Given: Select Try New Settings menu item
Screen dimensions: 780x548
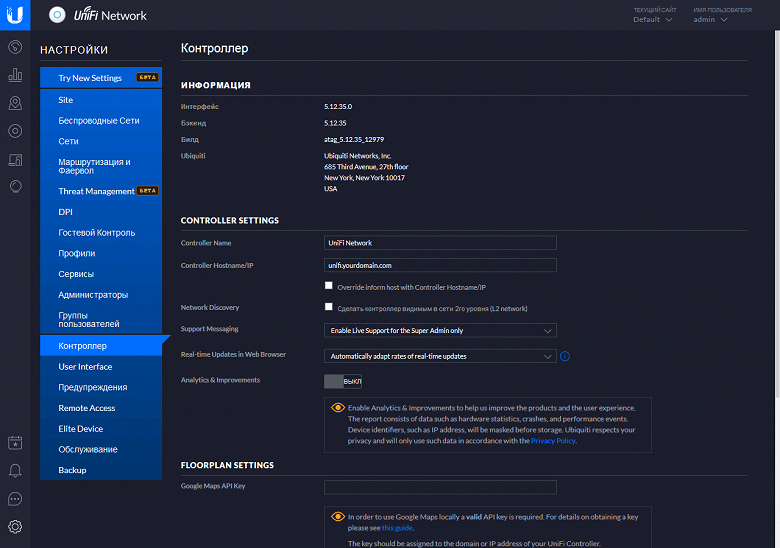Looking at the screenshot, I should pyautogui.click(x=101, y=78).
